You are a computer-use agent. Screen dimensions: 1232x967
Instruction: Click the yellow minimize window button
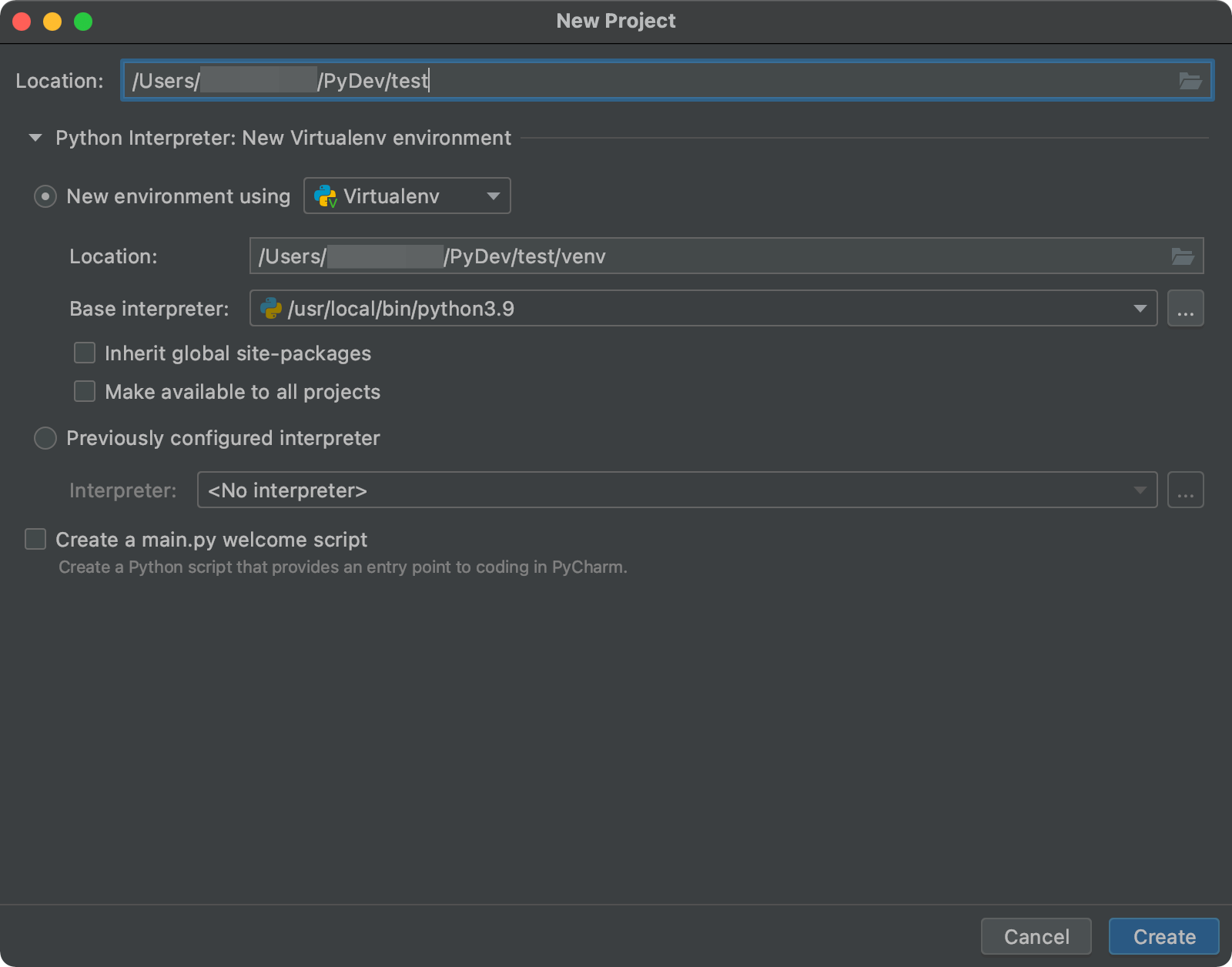(52, 22)
